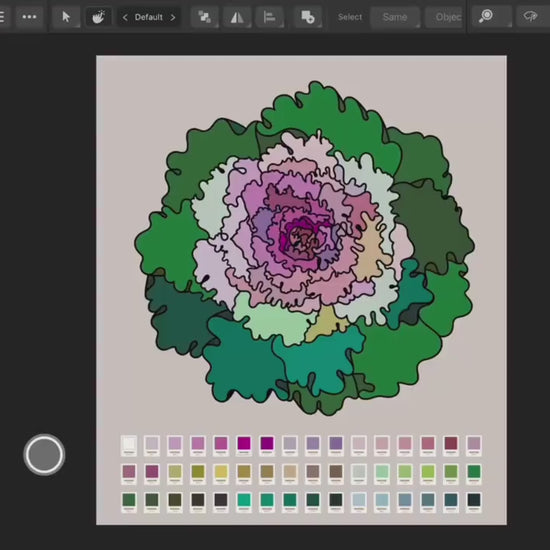Open the hamburger menu at top left
The width and height of the screenshot is (550, 550).
2,16
